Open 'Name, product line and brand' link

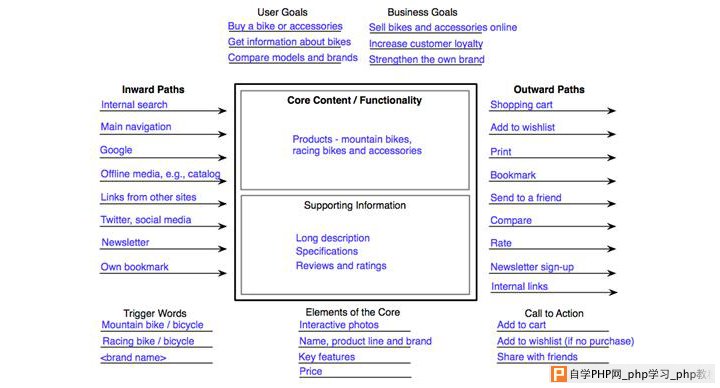(x=366, y=342)
